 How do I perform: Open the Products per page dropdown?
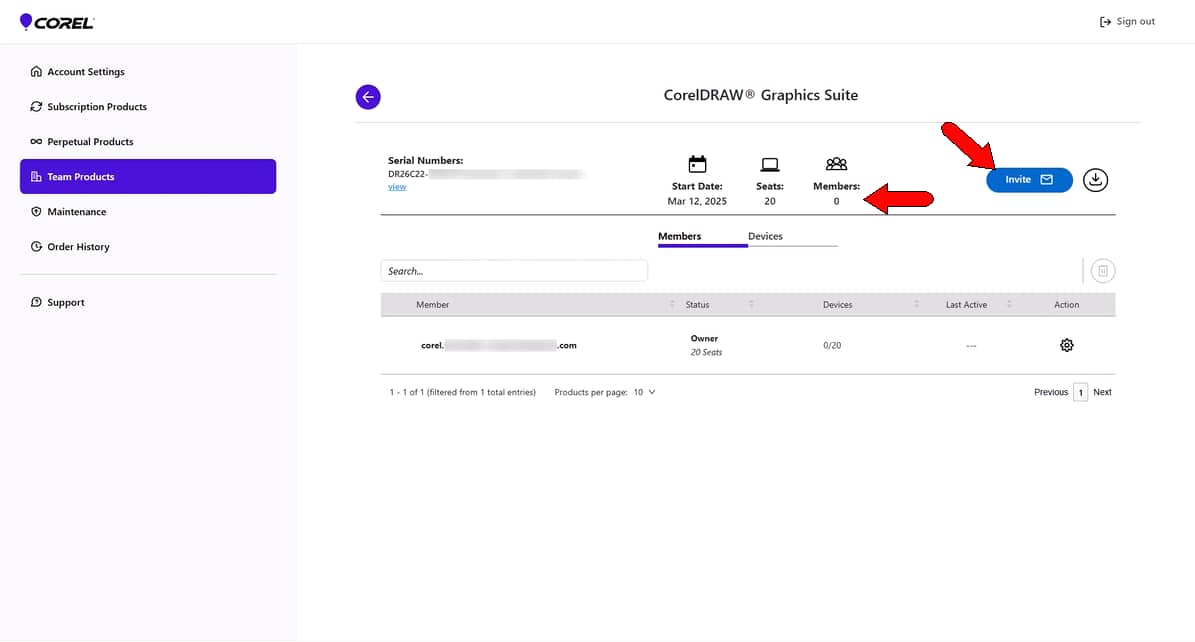(644, 392)
